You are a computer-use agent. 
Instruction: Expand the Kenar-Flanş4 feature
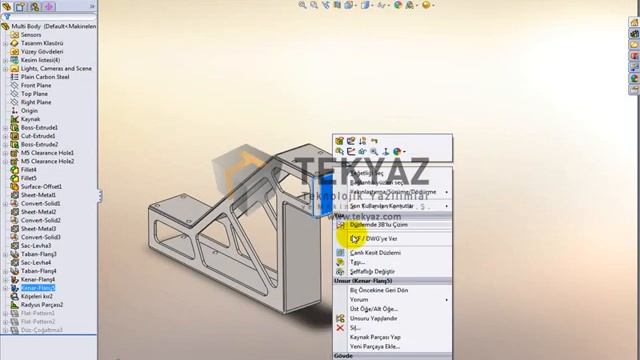pyautogui.click(x=5, y=280)
